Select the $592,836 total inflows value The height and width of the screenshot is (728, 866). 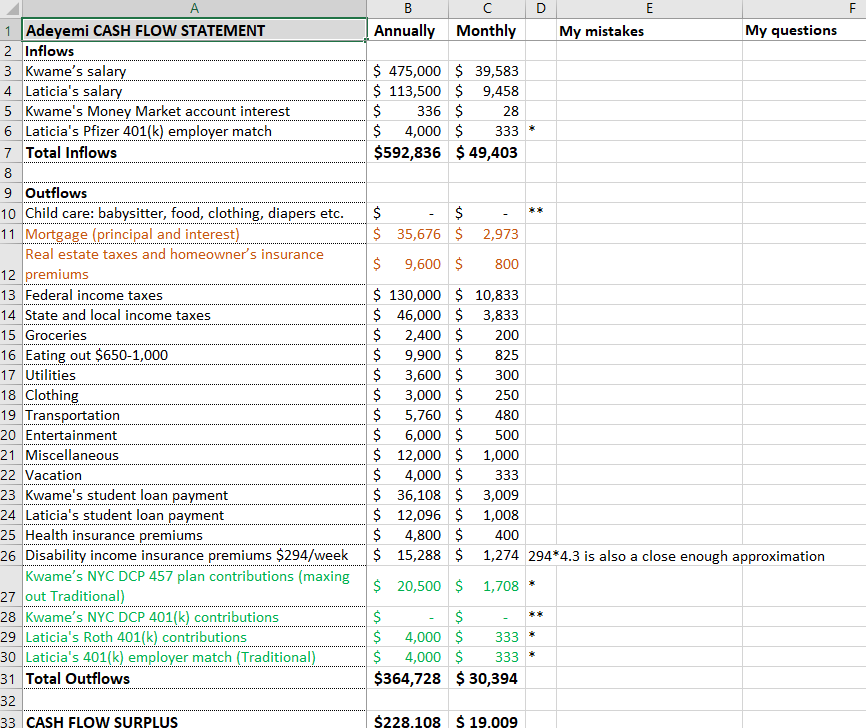[x=407, y=152]
